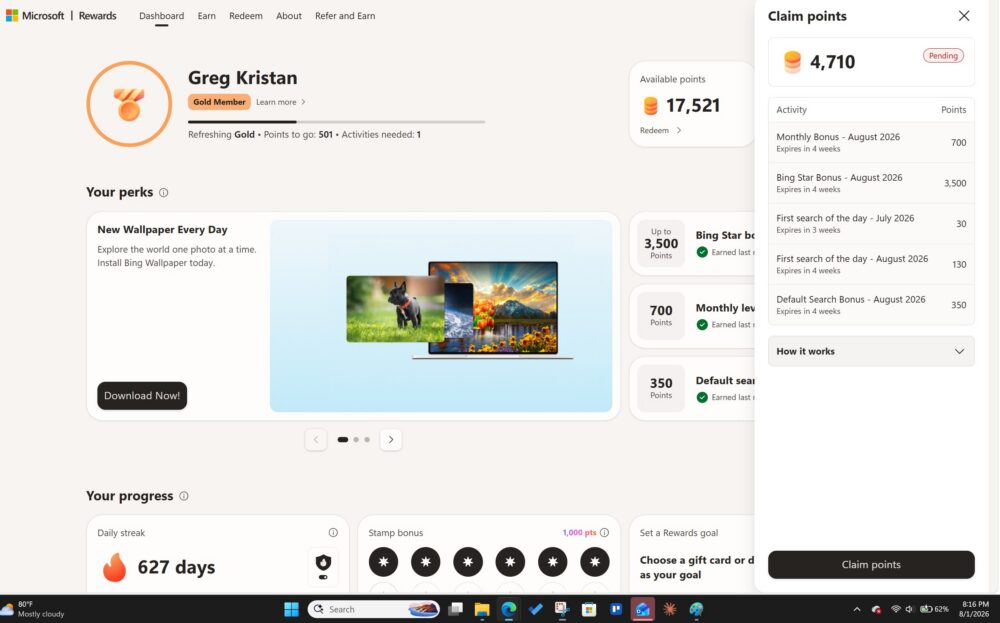1000x623 pixels.
Task: Show hidden system tray icons
Action: [857, 609]
